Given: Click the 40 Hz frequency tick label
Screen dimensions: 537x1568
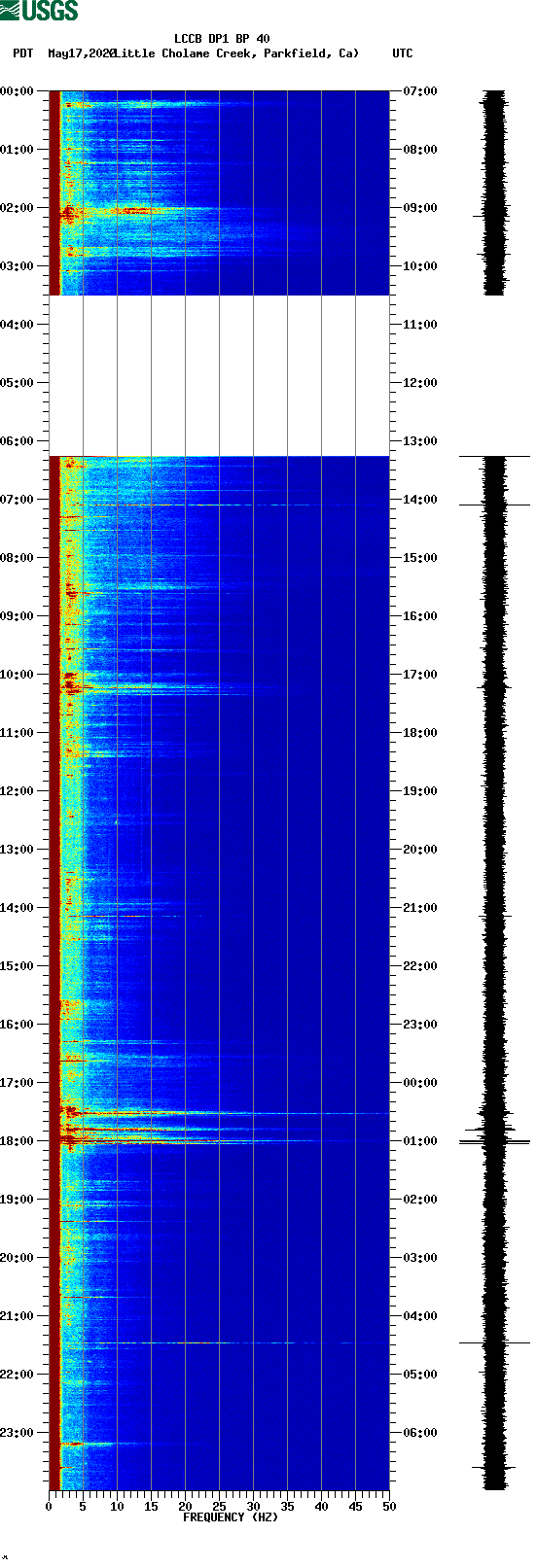Looking at the screenshot, I should (321, 1507).
